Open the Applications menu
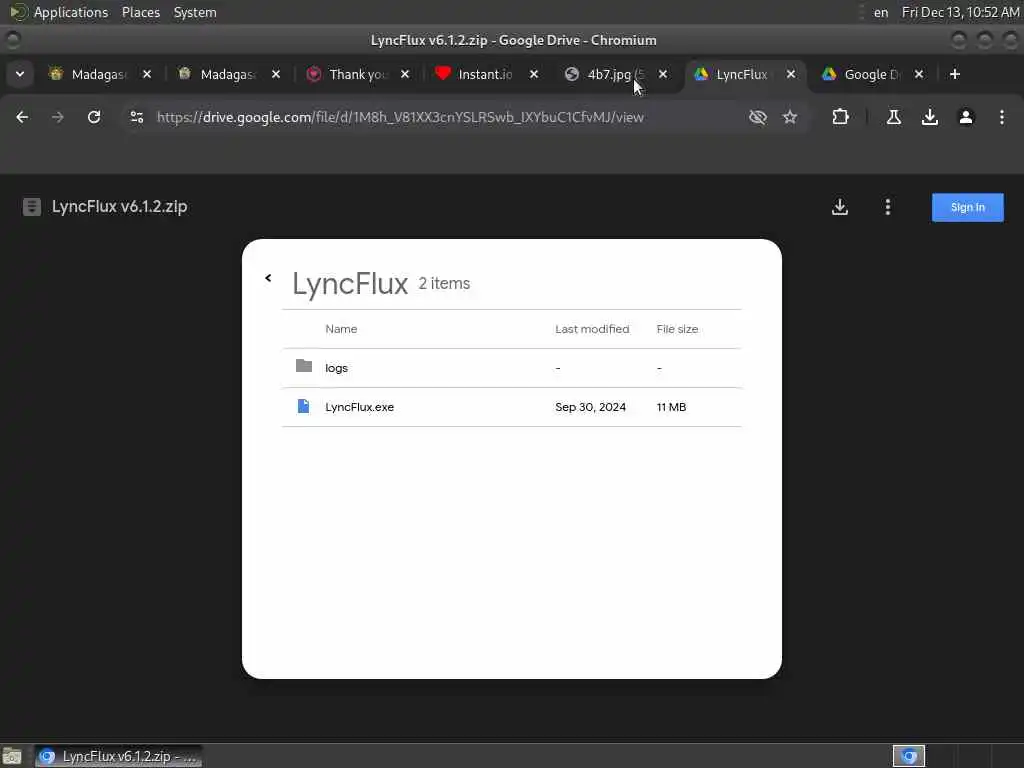Screen dimensions: 1024x768 [71, 12]
